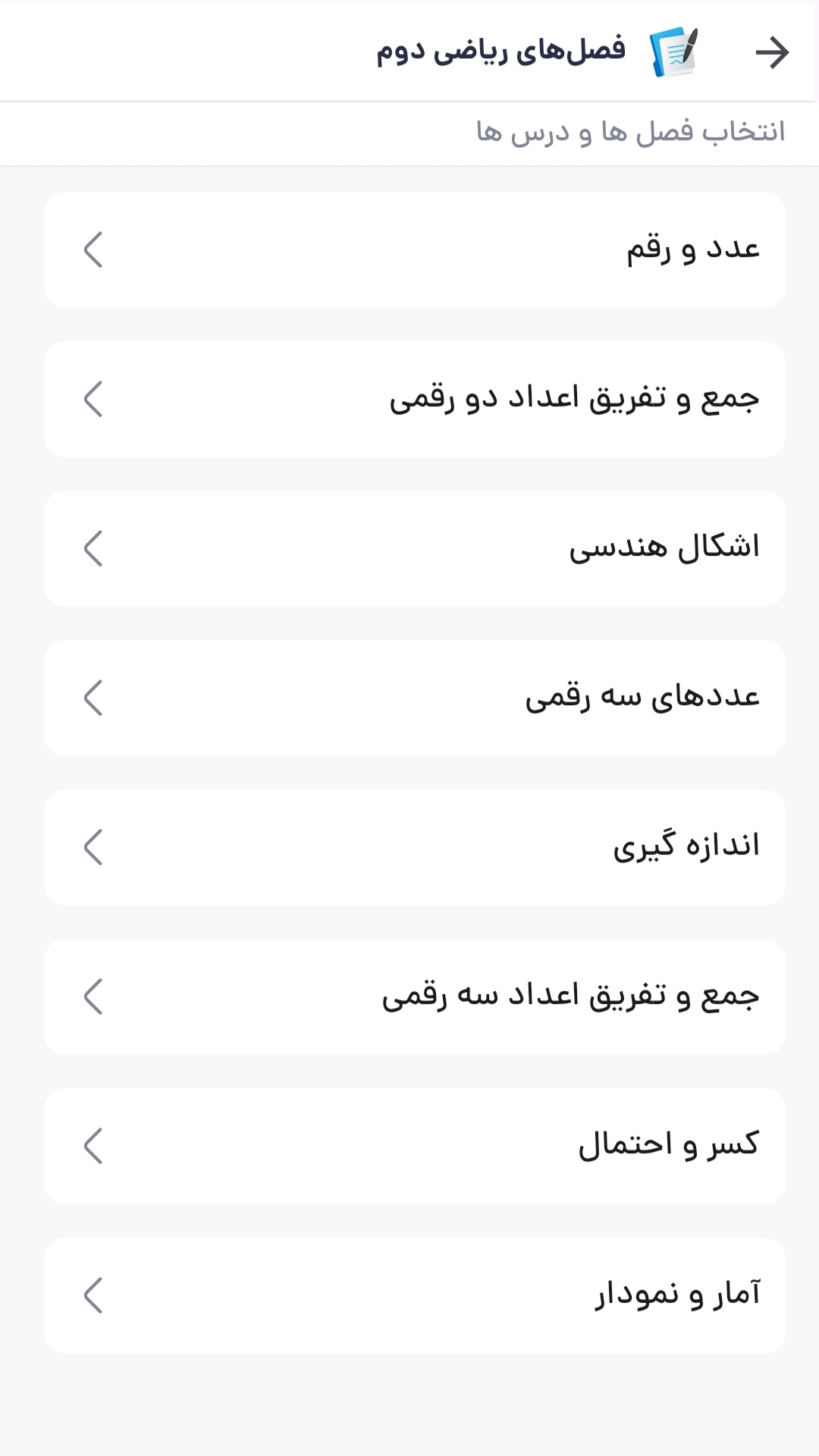Expand chevron for اندازه گیری
The width and height of the screenshot is (819, 1456).
(x=93, y=847)
